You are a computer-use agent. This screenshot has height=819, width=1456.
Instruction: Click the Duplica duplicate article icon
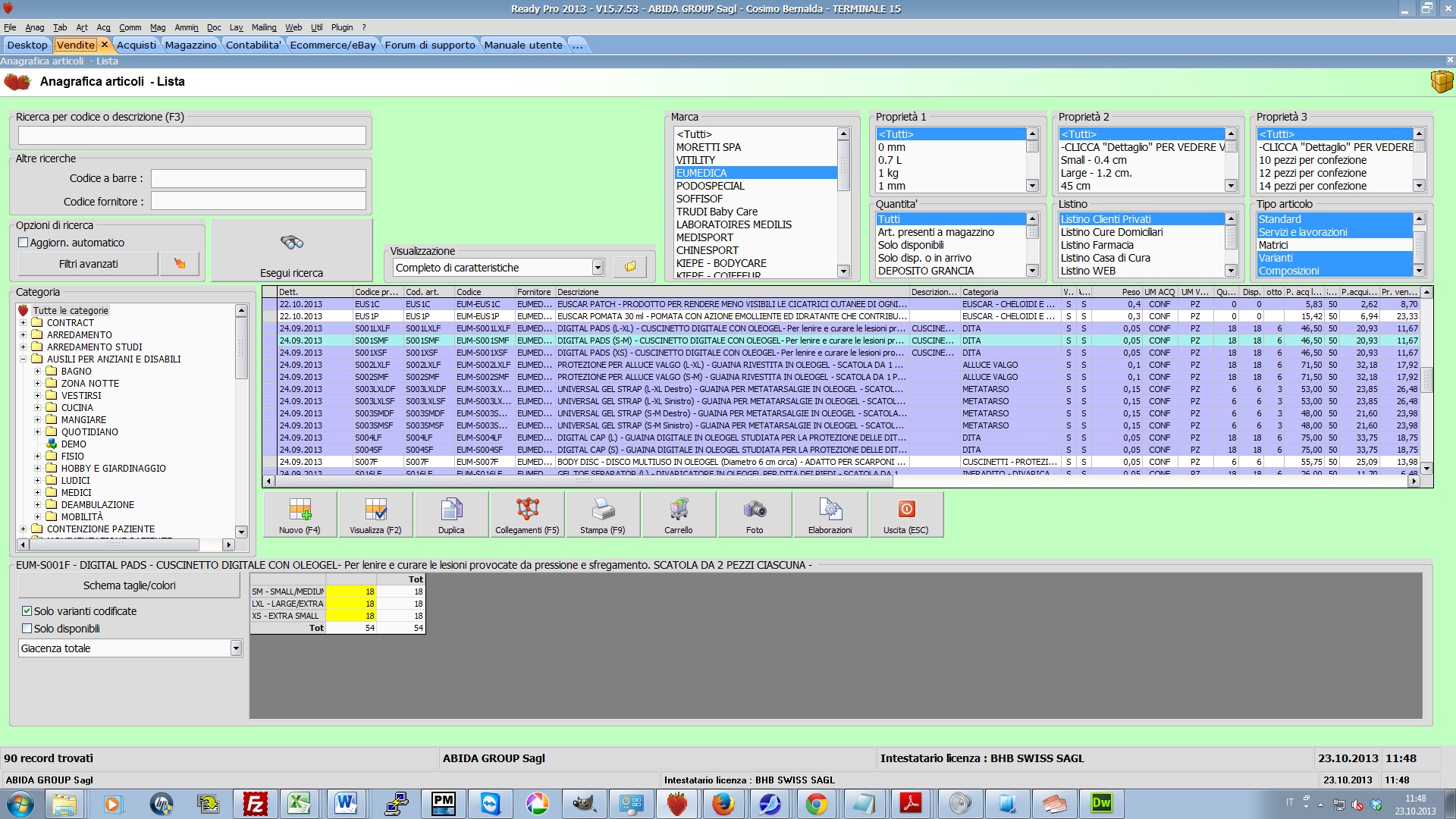pos(451,509)
